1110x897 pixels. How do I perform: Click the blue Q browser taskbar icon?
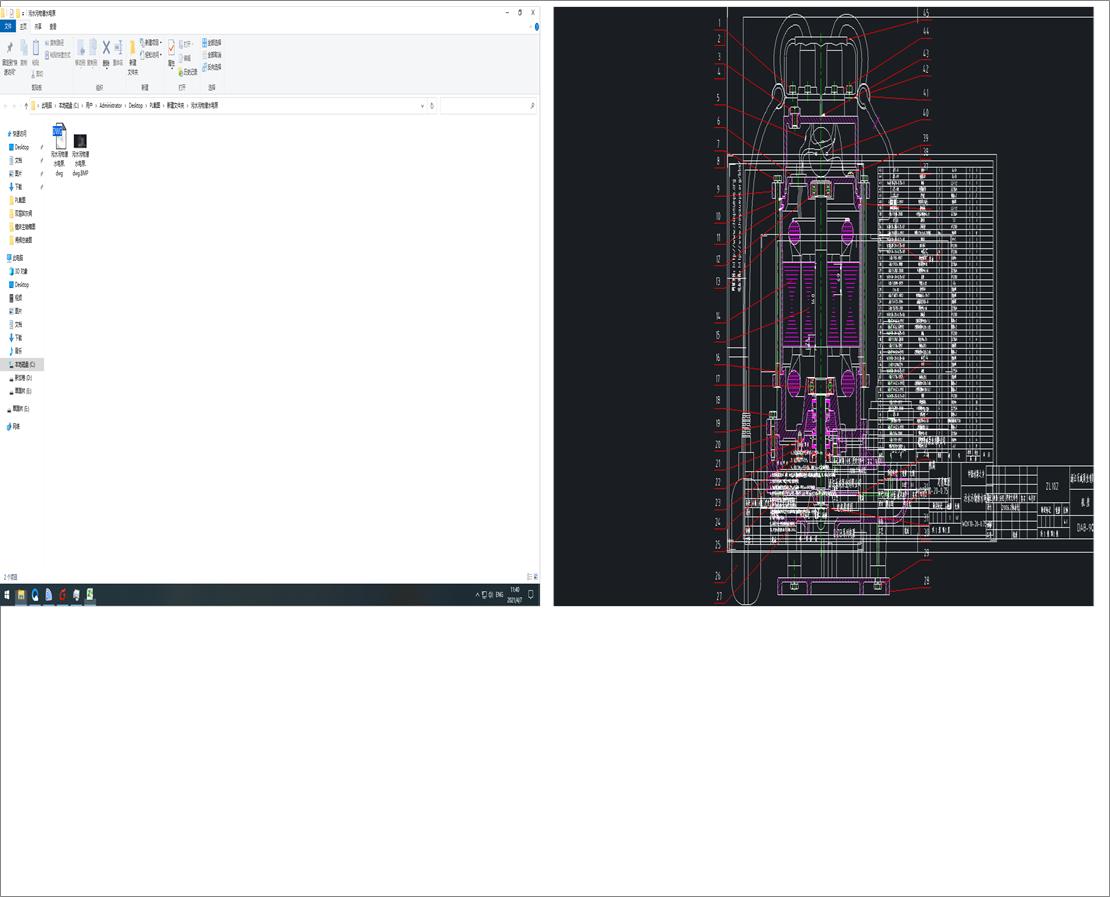(35, 595)
